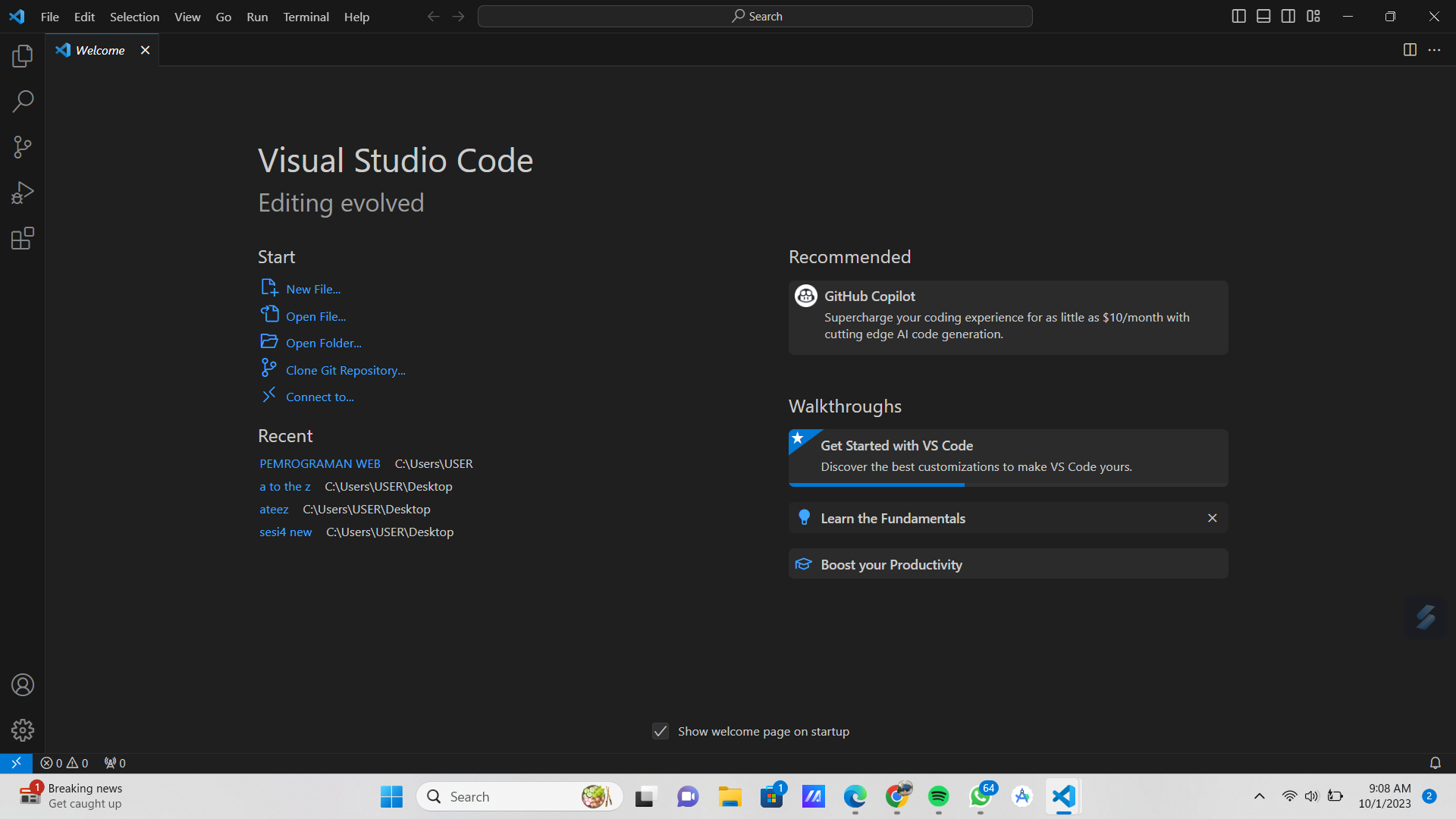Open the editor more actions ellipsis
This screenshot has height=819, width=1456.
pyautogui.click(x=1434, y=50)
